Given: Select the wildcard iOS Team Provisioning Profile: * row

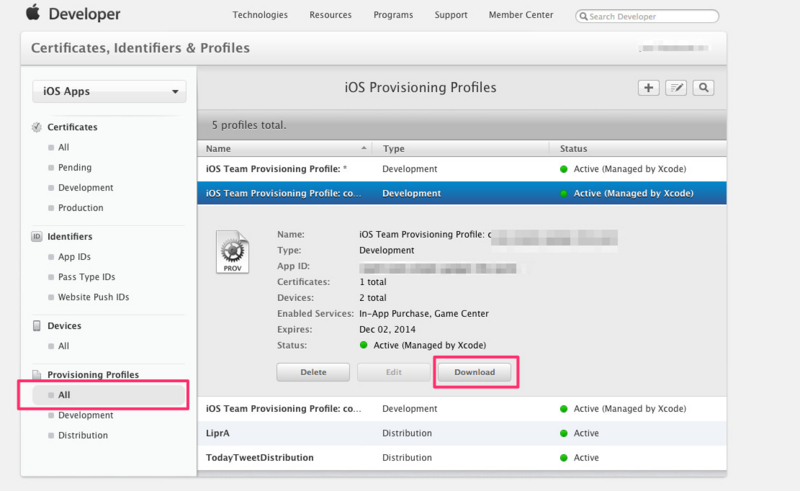Looking at the screenshot, I should tap(462, 169).
